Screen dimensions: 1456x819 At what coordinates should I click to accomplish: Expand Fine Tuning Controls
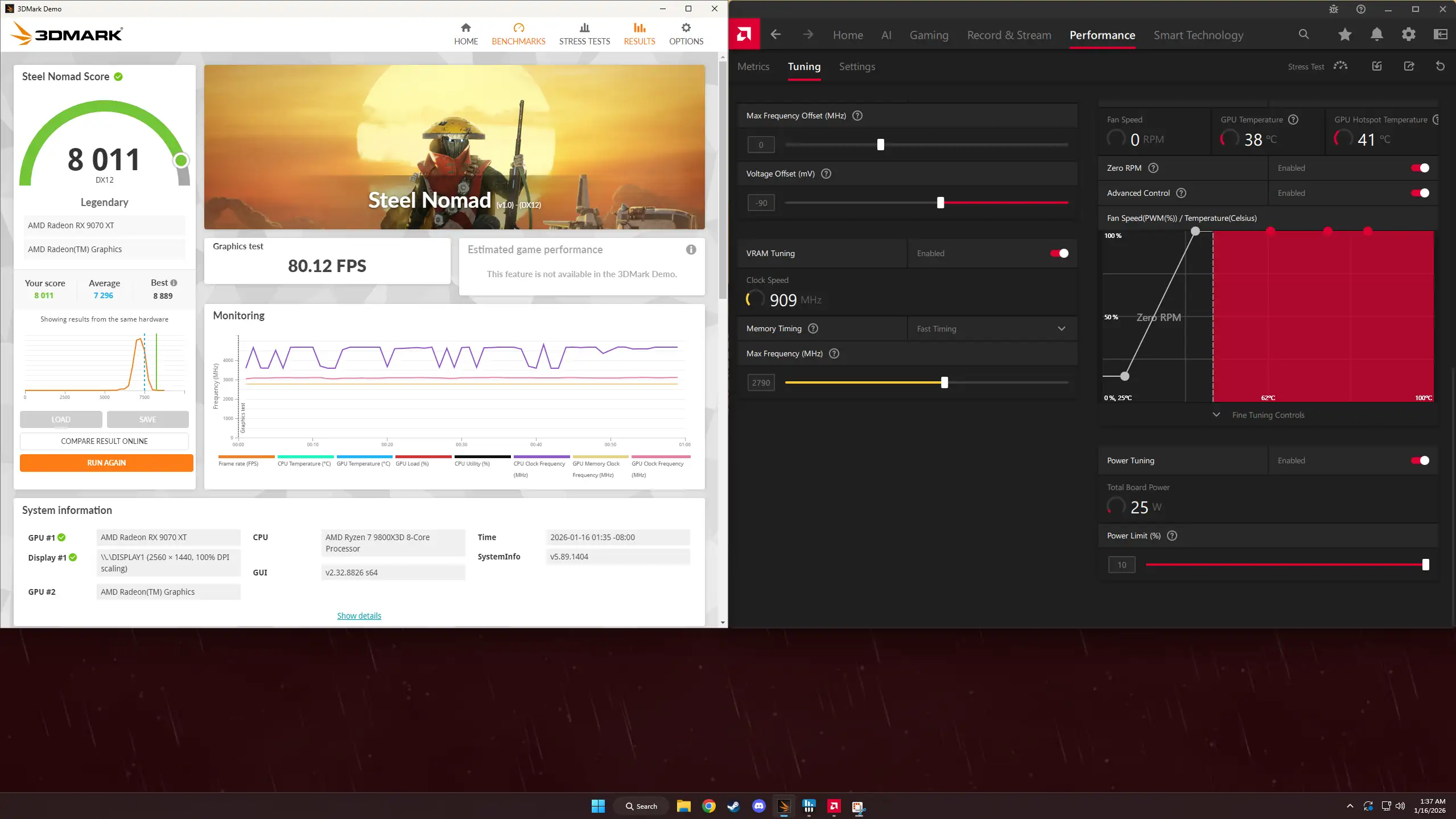pos(1259,415)
